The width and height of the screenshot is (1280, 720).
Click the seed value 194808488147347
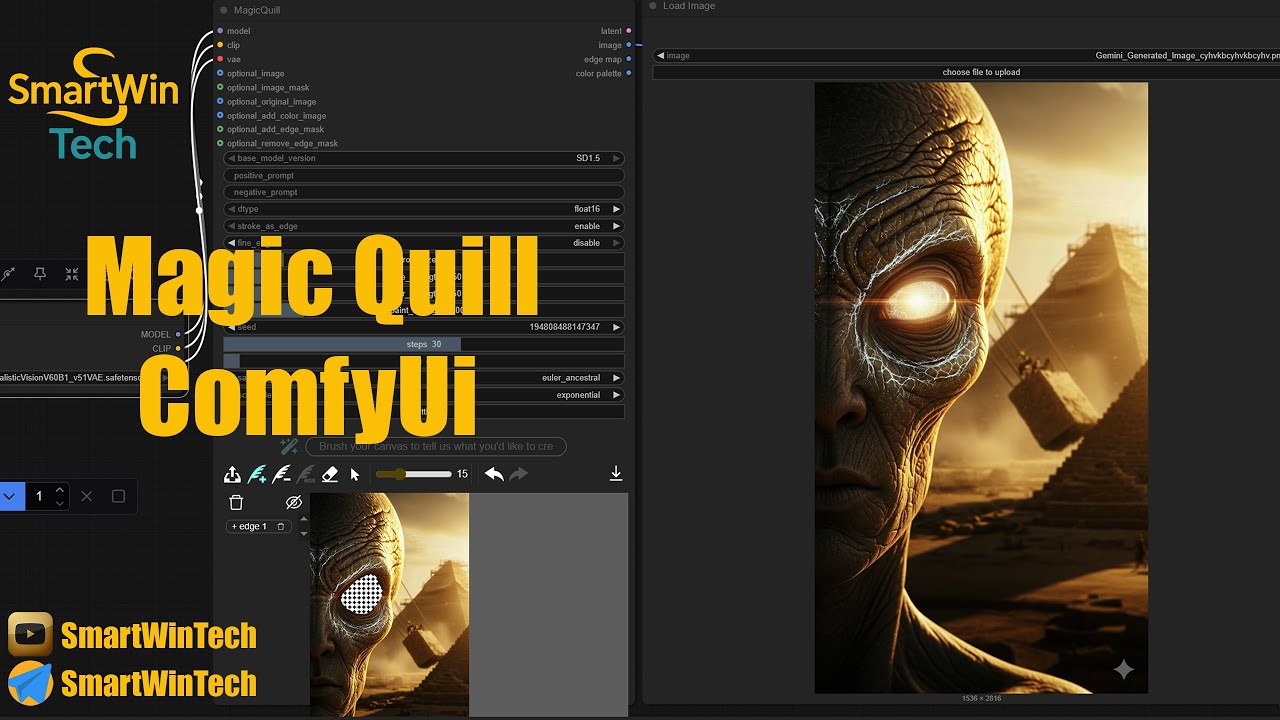tap(564, 327)
